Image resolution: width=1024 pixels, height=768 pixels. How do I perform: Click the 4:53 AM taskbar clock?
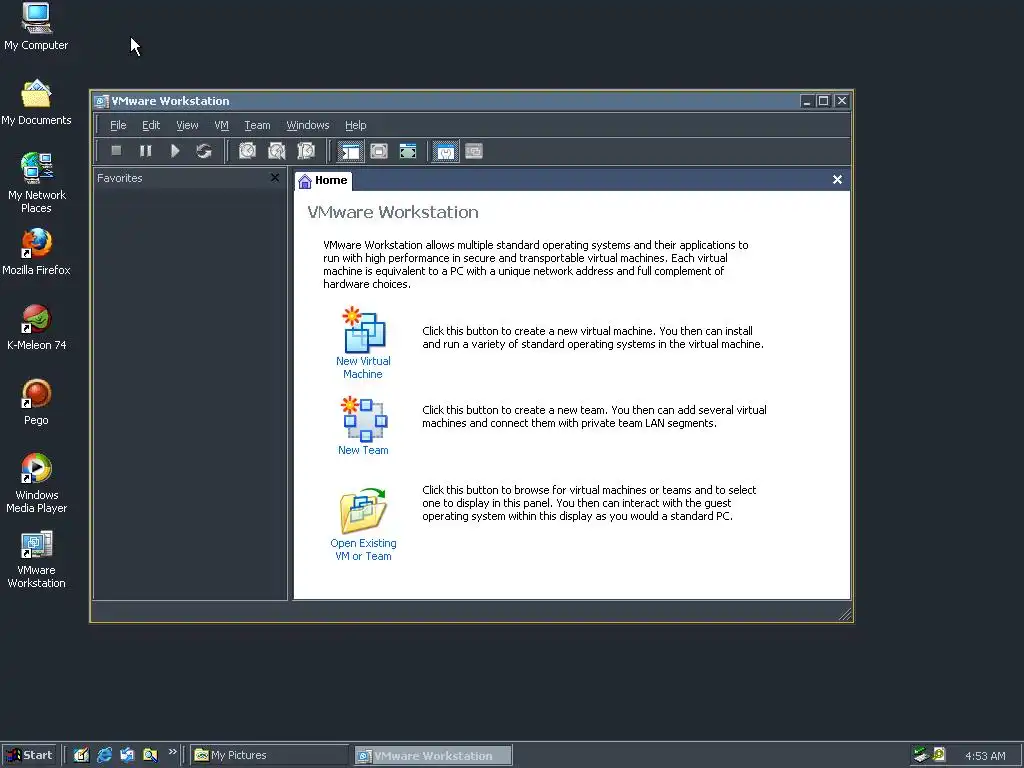[x=985, y=756]
